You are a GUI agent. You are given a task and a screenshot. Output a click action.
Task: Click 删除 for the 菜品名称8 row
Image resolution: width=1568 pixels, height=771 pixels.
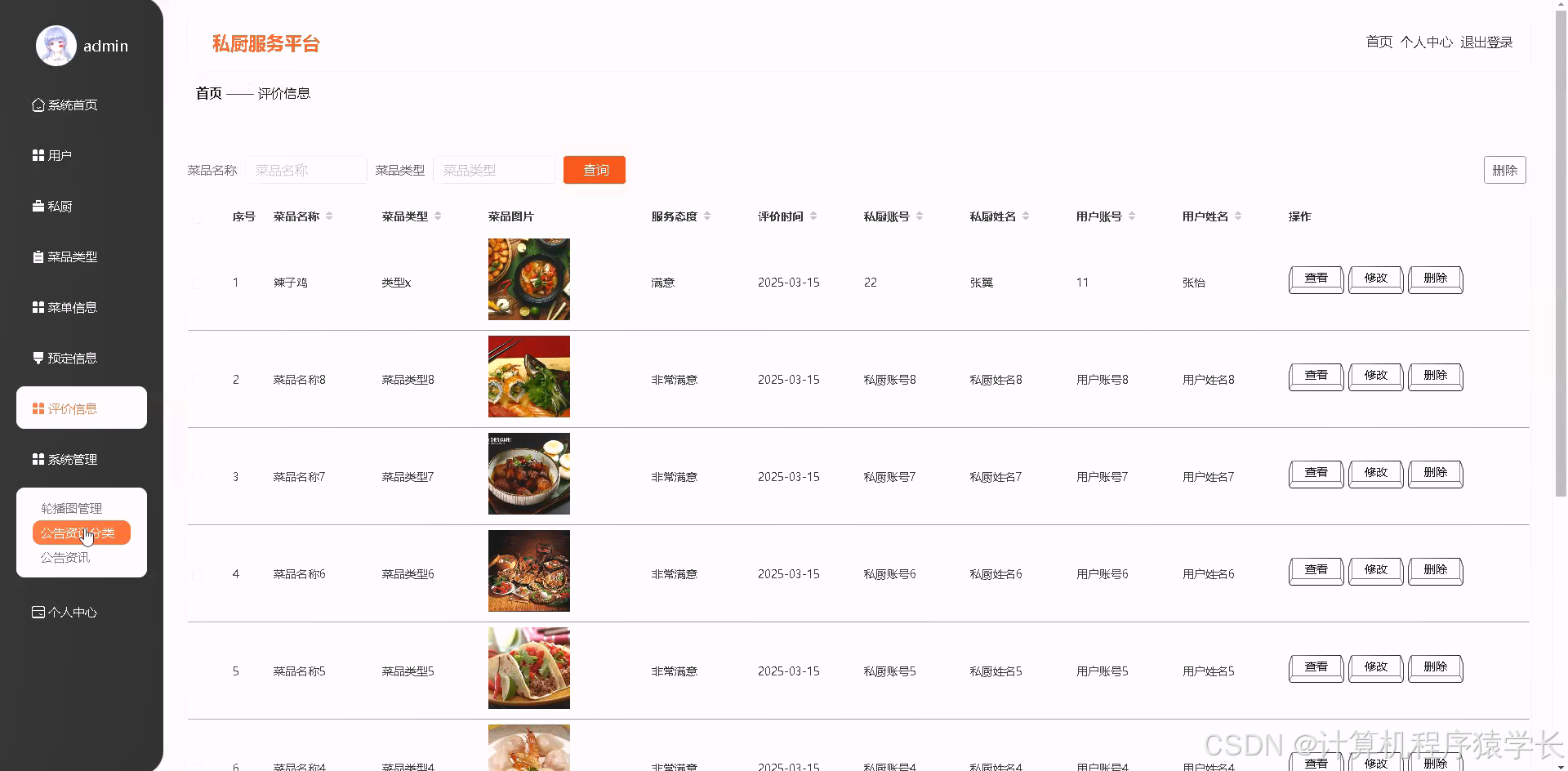pyautogui.click(x=1436, y=377)
